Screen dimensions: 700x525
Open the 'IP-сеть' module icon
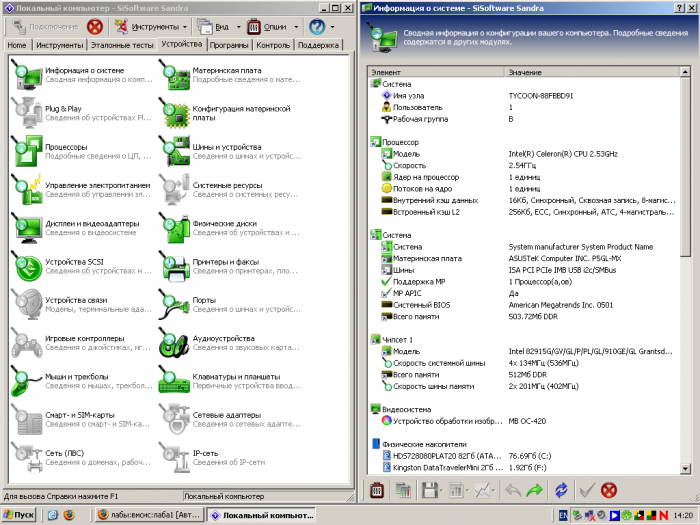(174, 458)
